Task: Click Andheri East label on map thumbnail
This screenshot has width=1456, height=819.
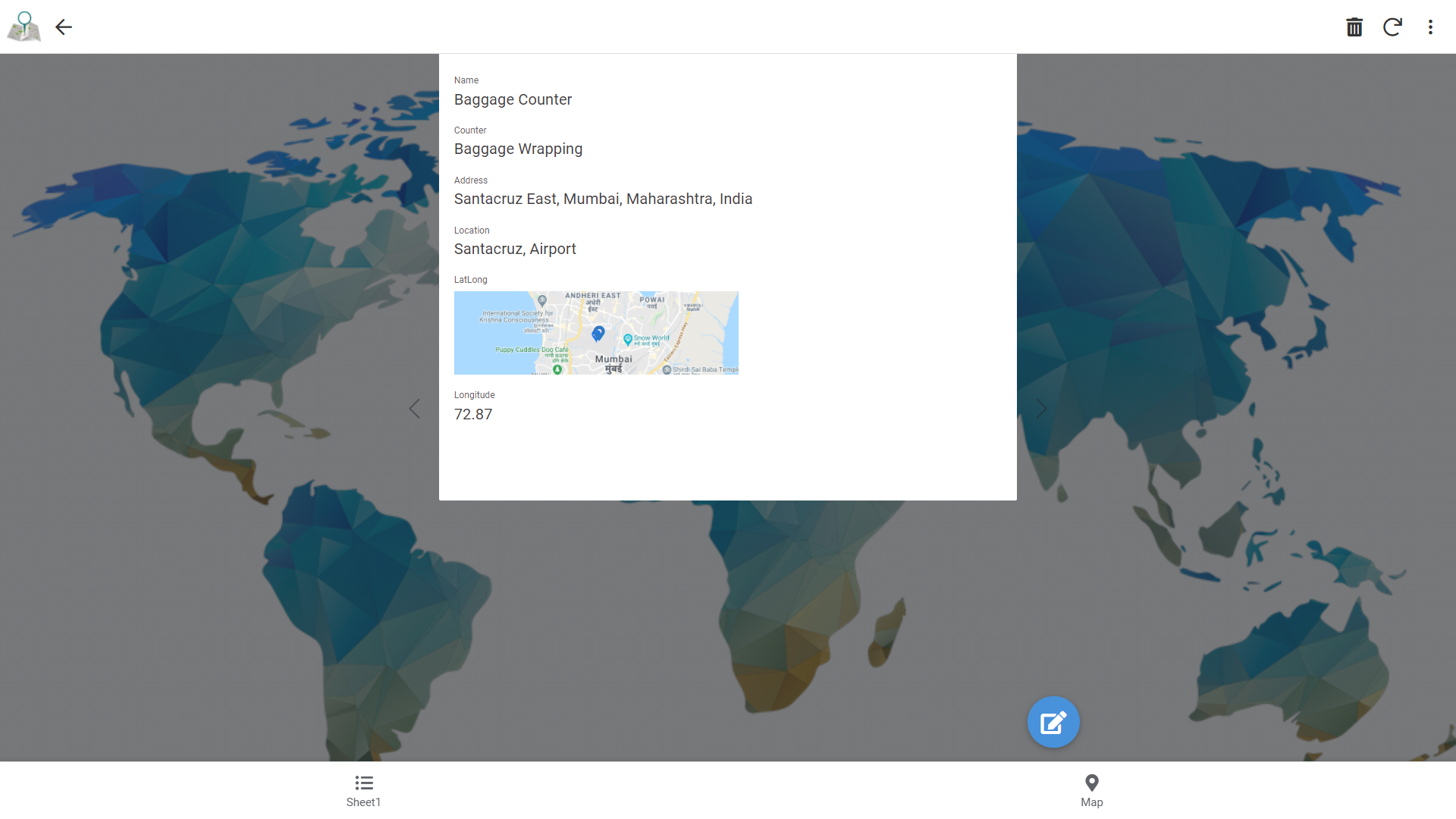Action: click(592, 296)
